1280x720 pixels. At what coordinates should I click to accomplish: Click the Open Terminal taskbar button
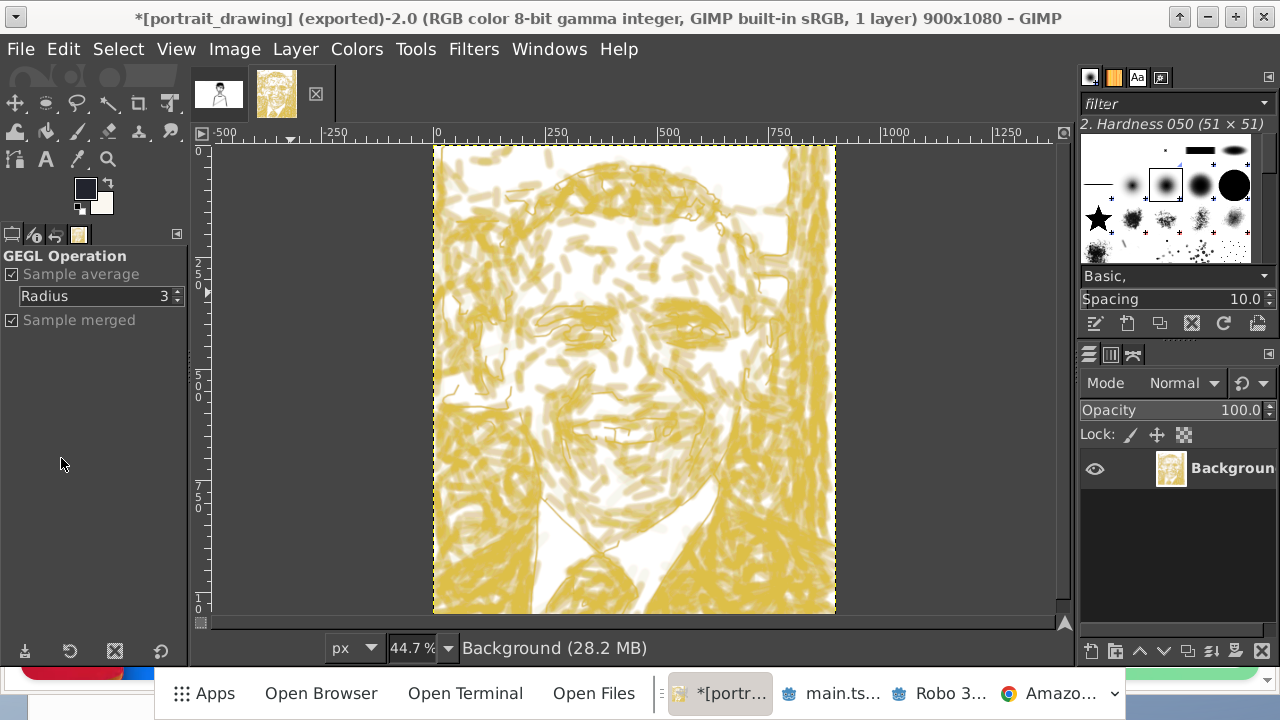pyautogui.click(x=465, y=693)
